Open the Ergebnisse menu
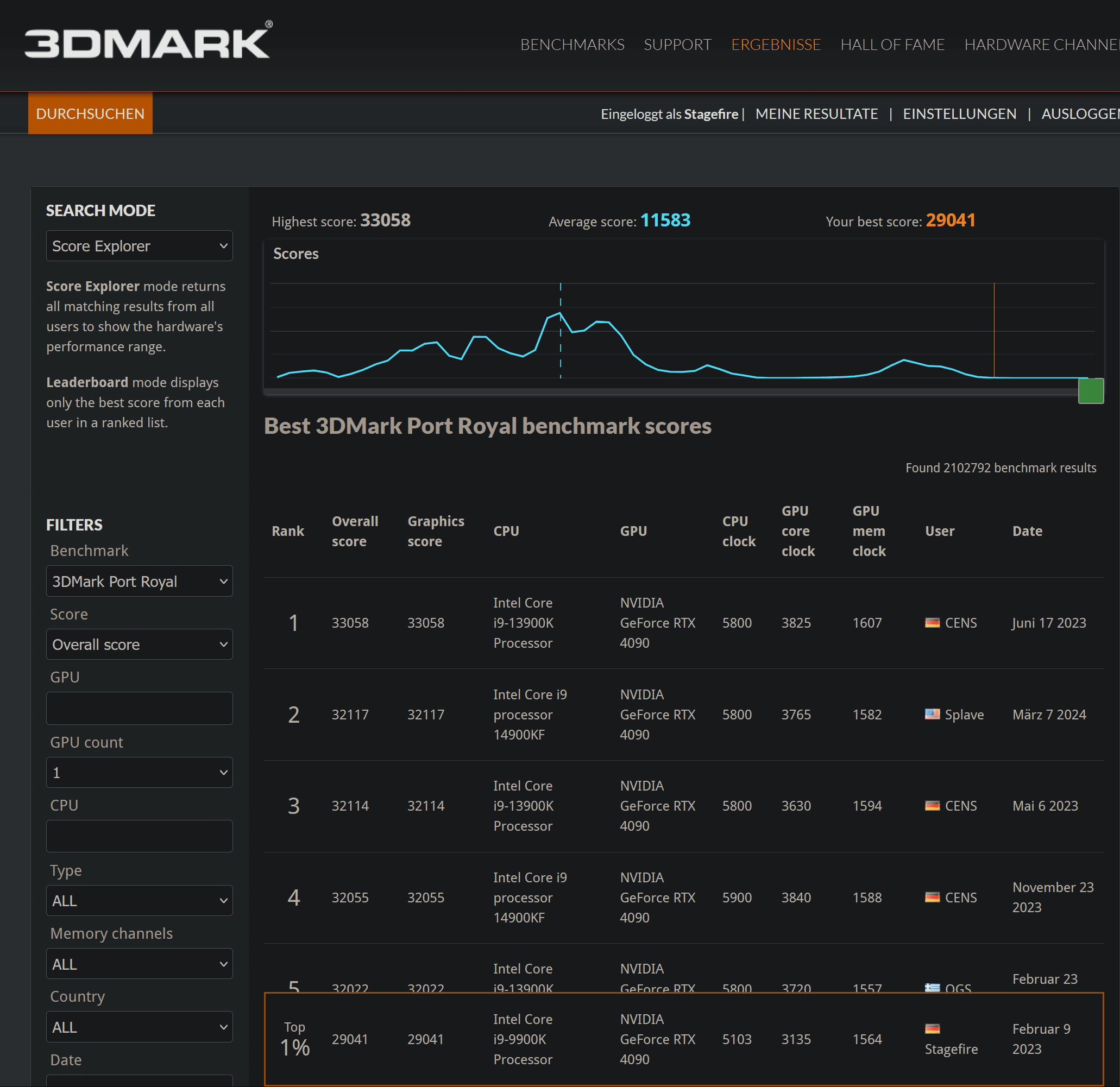 pyautogui.click(x=776, y=45)
